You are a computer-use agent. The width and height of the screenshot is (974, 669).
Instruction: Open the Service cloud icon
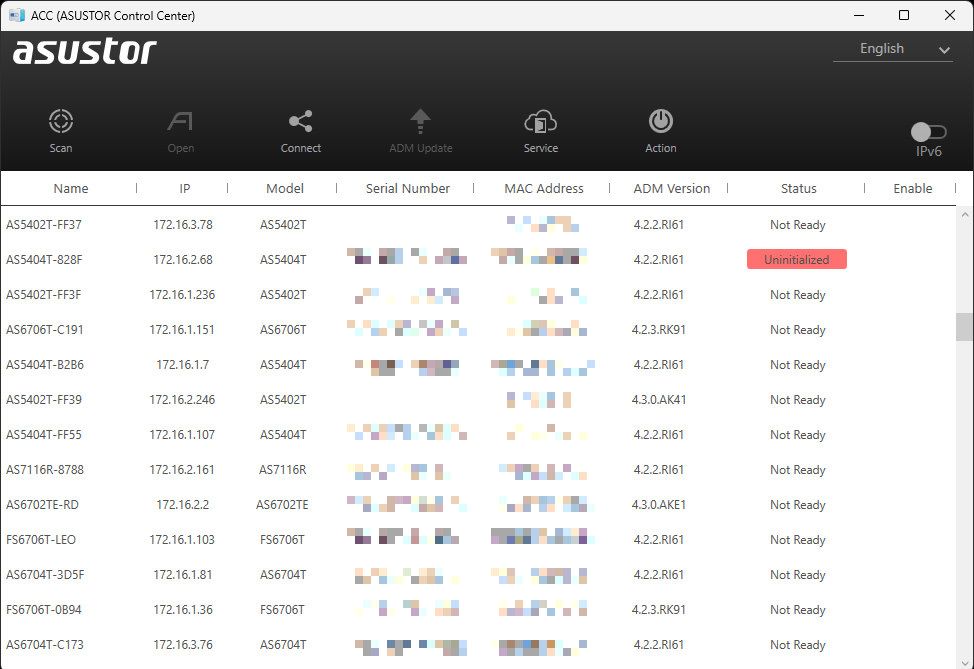540,121
